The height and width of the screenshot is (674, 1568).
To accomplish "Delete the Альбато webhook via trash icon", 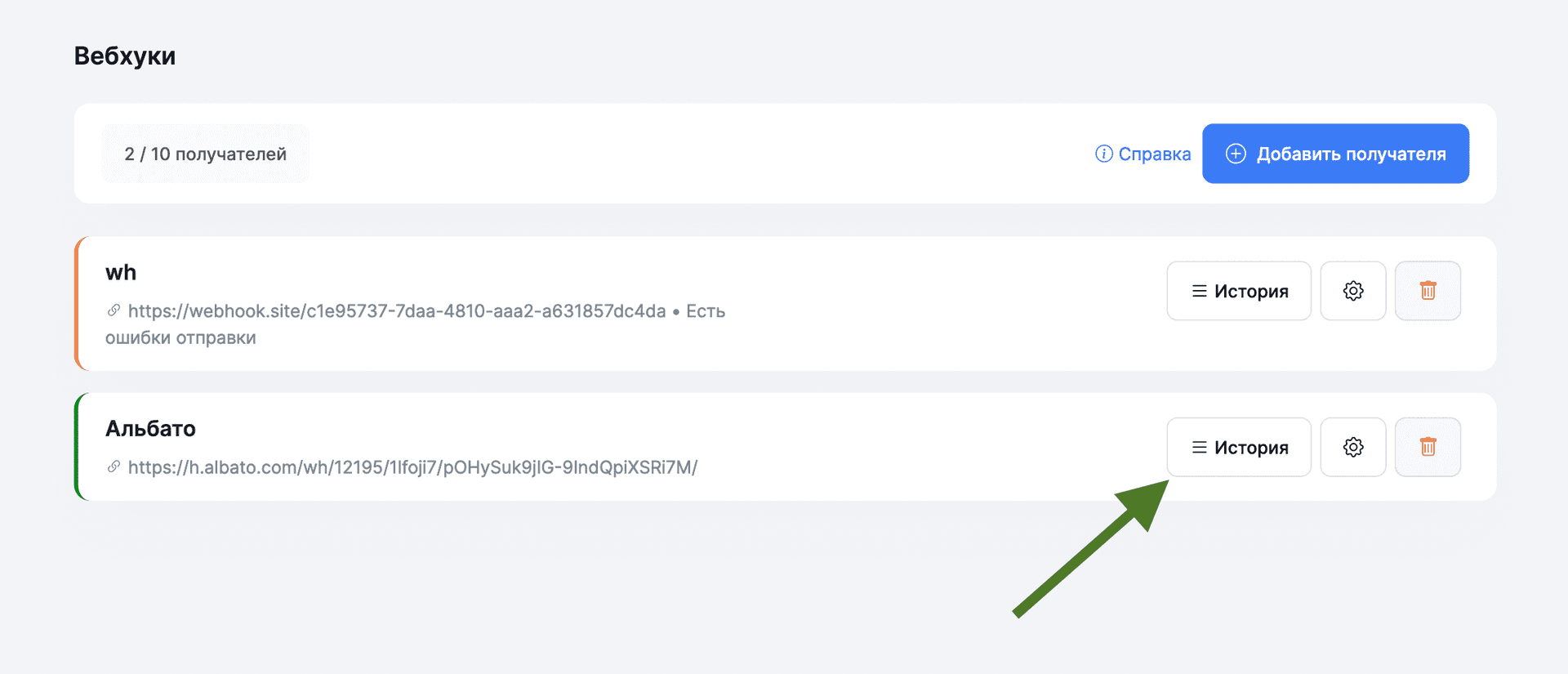I will tap(1428, 447).
